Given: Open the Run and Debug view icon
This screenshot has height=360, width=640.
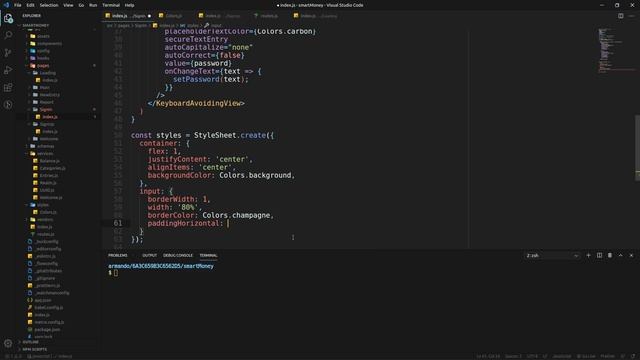Looking at the screenshot, I should click(8, 70).
